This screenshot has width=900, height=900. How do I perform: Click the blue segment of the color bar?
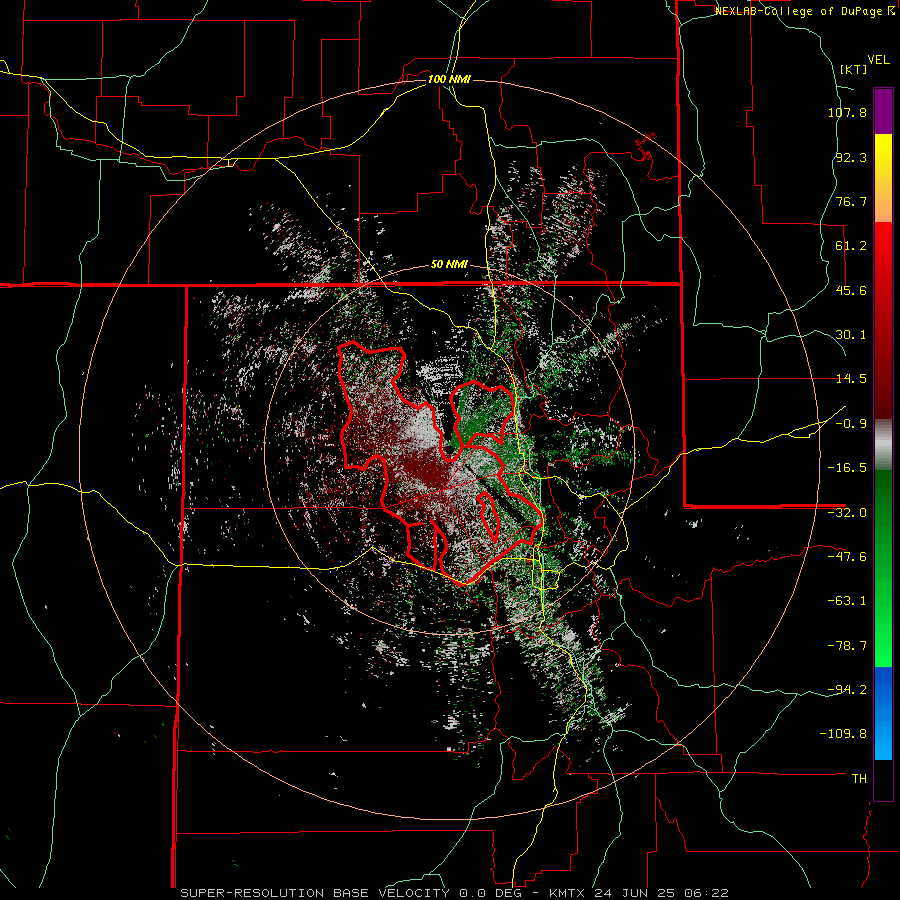click(x=883, y=713)
